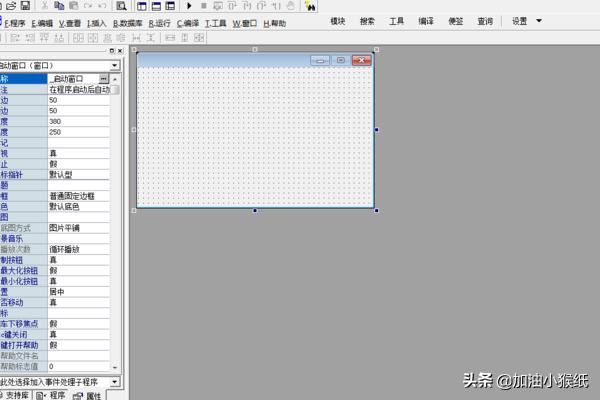Open the event handler selection dropdown
Image resolution: width=600 pixels, height=400 pixels.
click(x=115, y=382)
